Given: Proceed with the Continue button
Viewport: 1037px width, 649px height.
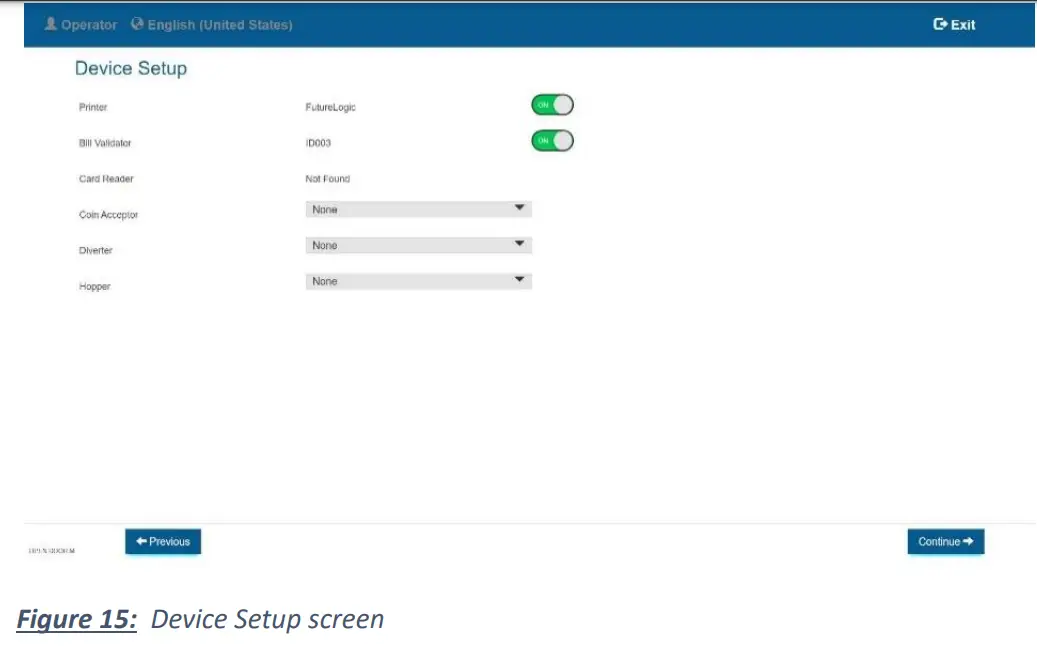Looking at the screenshot, I should [x=945, y=542].
